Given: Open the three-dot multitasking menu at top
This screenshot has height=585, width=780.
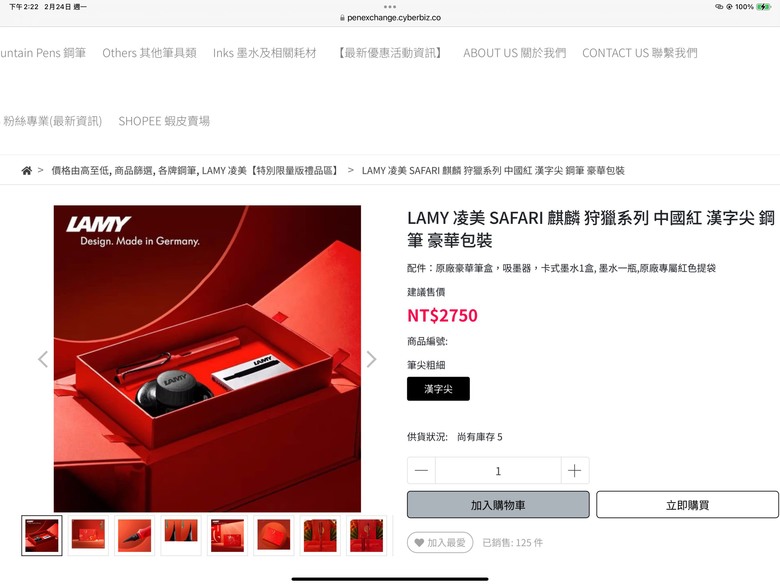Looking at the screenshot, I should coord(390,7).
